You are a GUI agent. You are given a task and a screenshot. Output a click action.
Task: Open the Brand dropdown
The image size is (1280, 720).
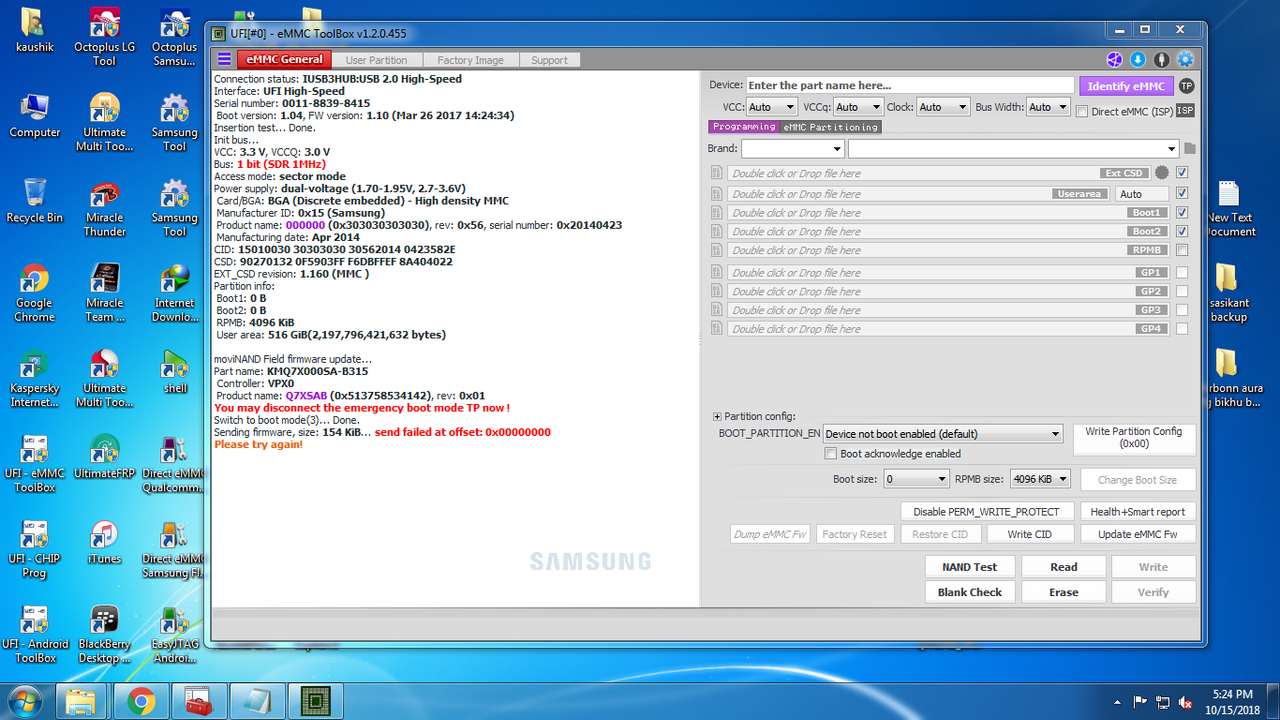pyautogui.click(x=792, y=149)
